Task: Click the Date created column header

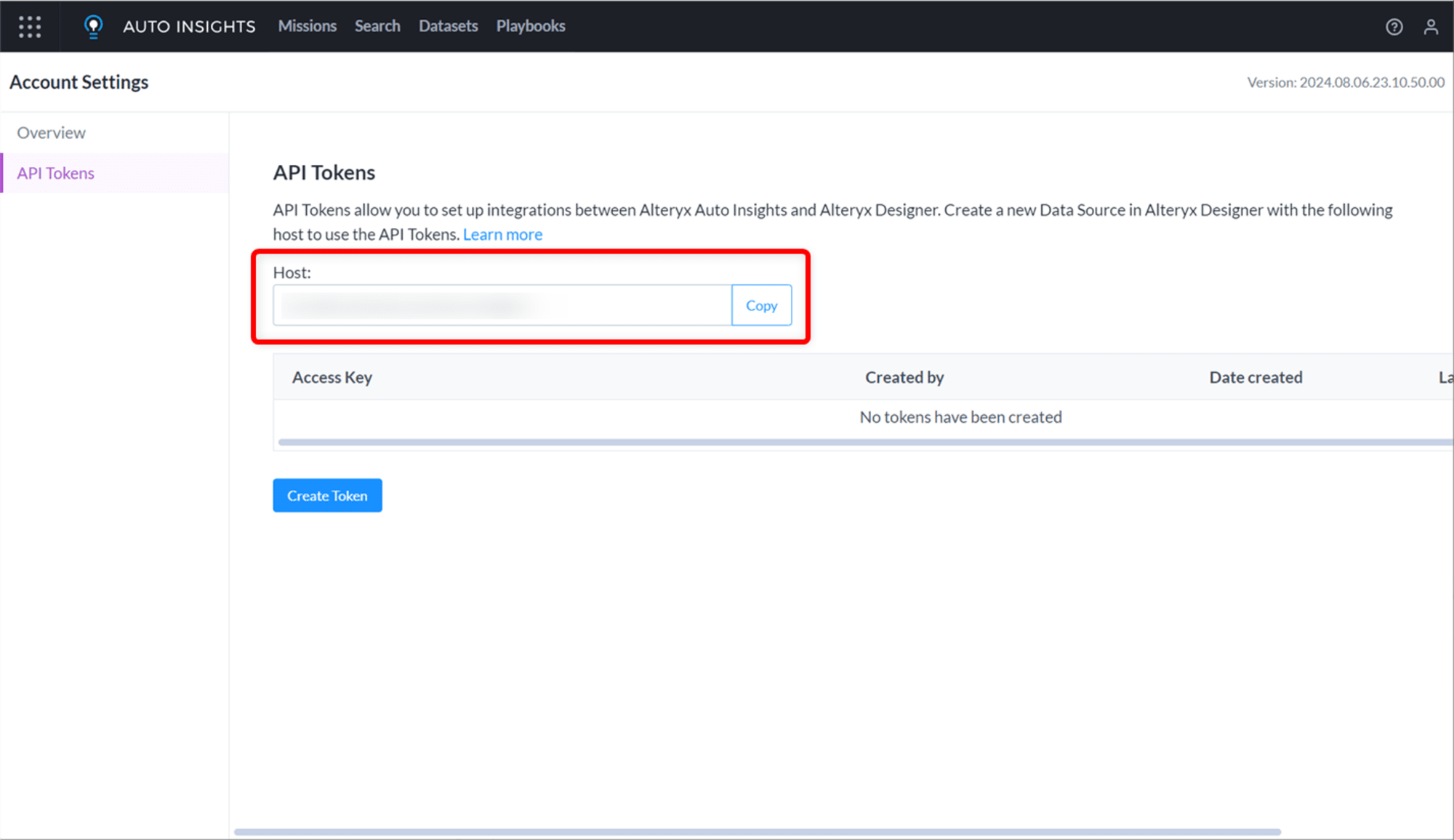Action: tap(1254, 376)
